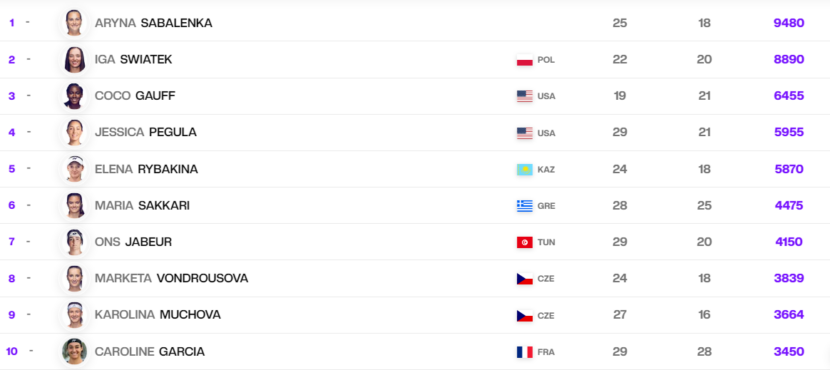Screen dimensions: 830x370
Task: Select Karolina Muchova's headshot
Action: (74, 315)
